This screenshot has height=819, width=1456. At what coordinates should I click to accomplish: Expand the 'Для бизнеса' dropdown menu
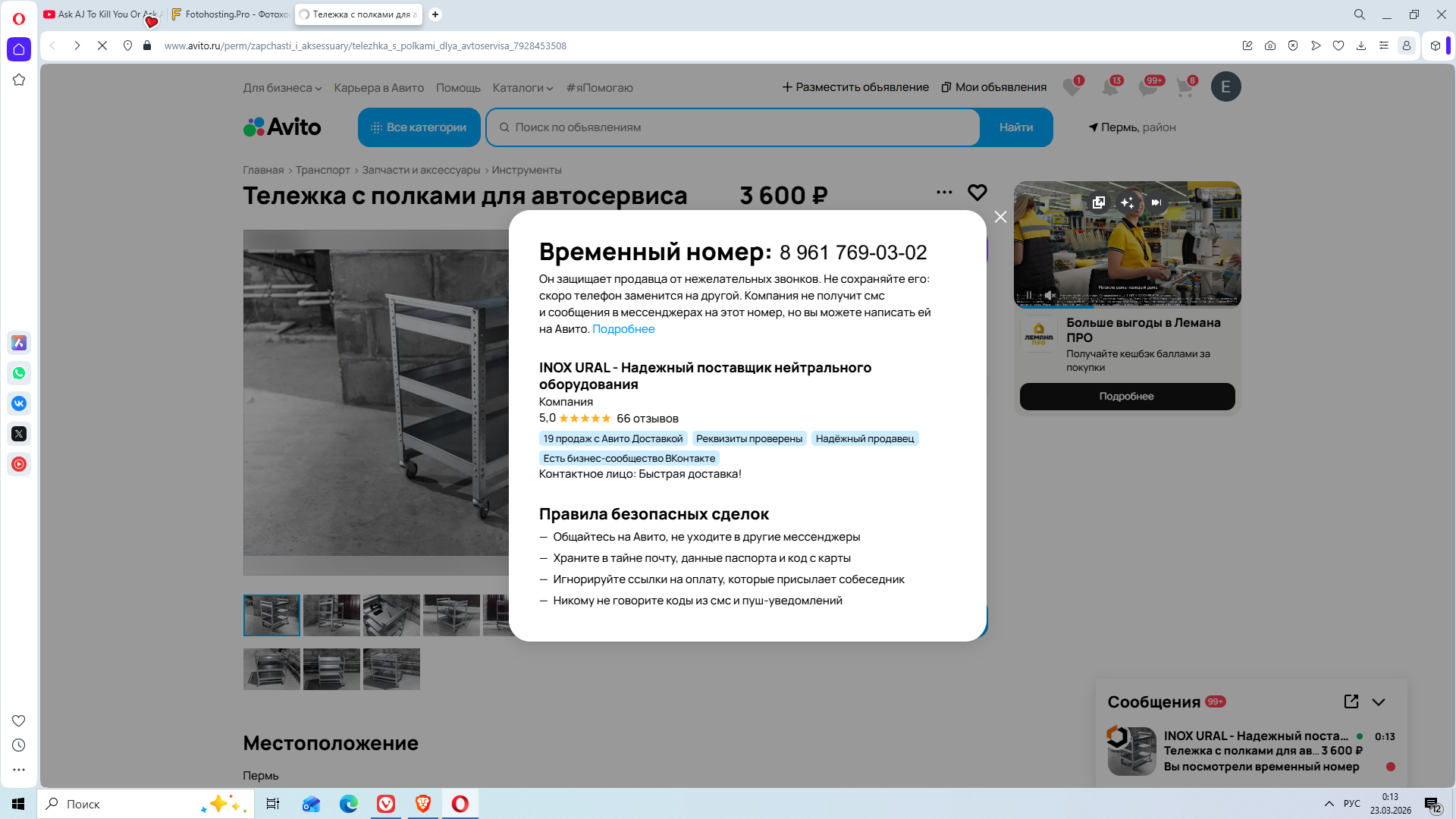pos(282,88)
